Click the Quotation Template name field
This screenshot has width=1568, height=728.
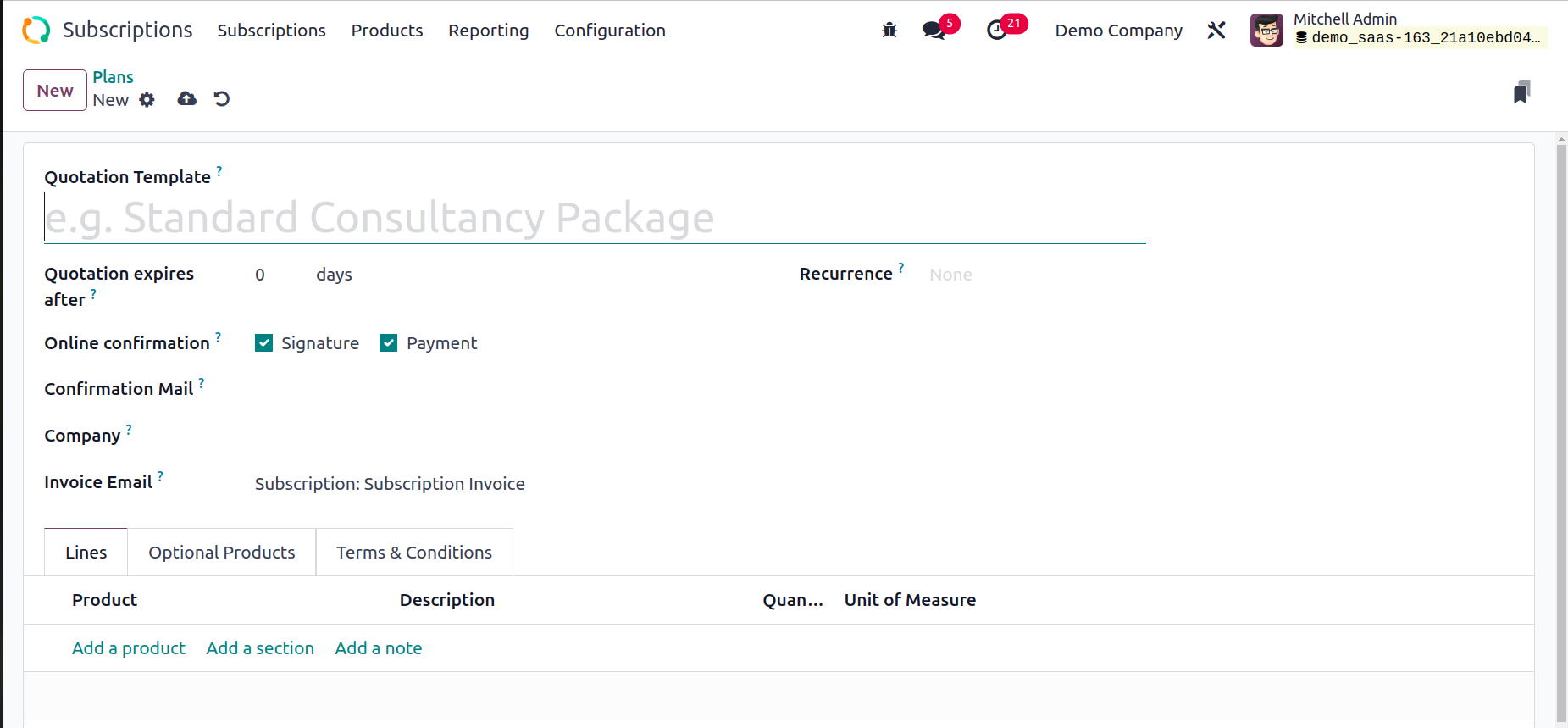click(x=593, y=218)
